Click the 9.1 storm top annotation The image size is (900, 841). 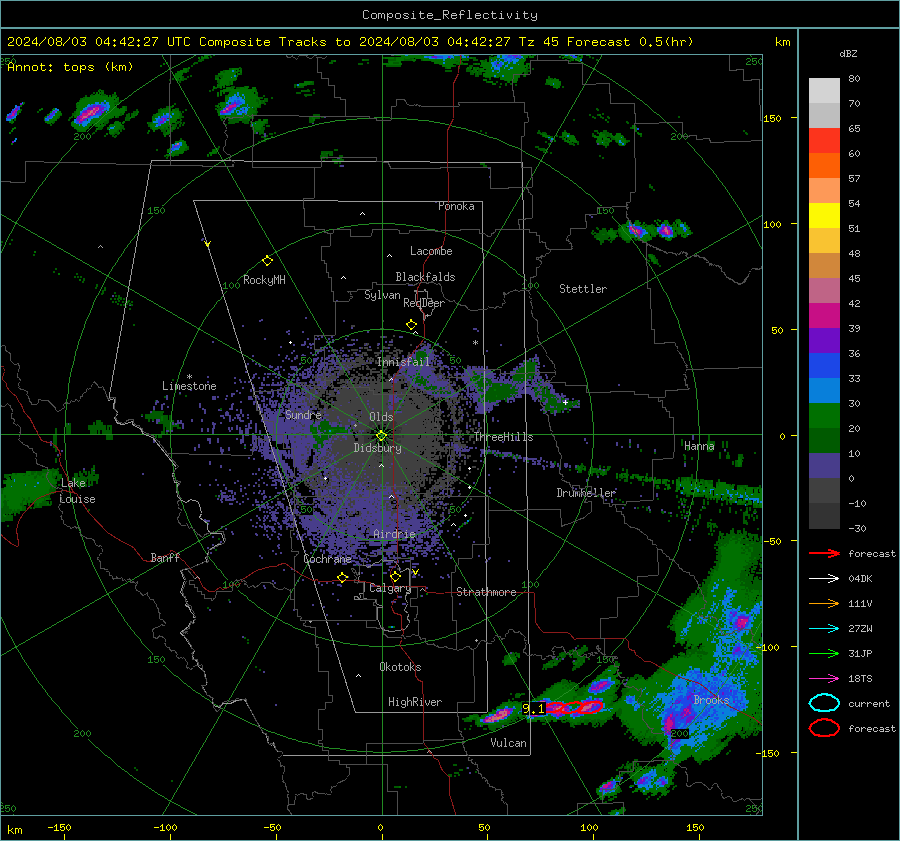(x=533, y=709)
